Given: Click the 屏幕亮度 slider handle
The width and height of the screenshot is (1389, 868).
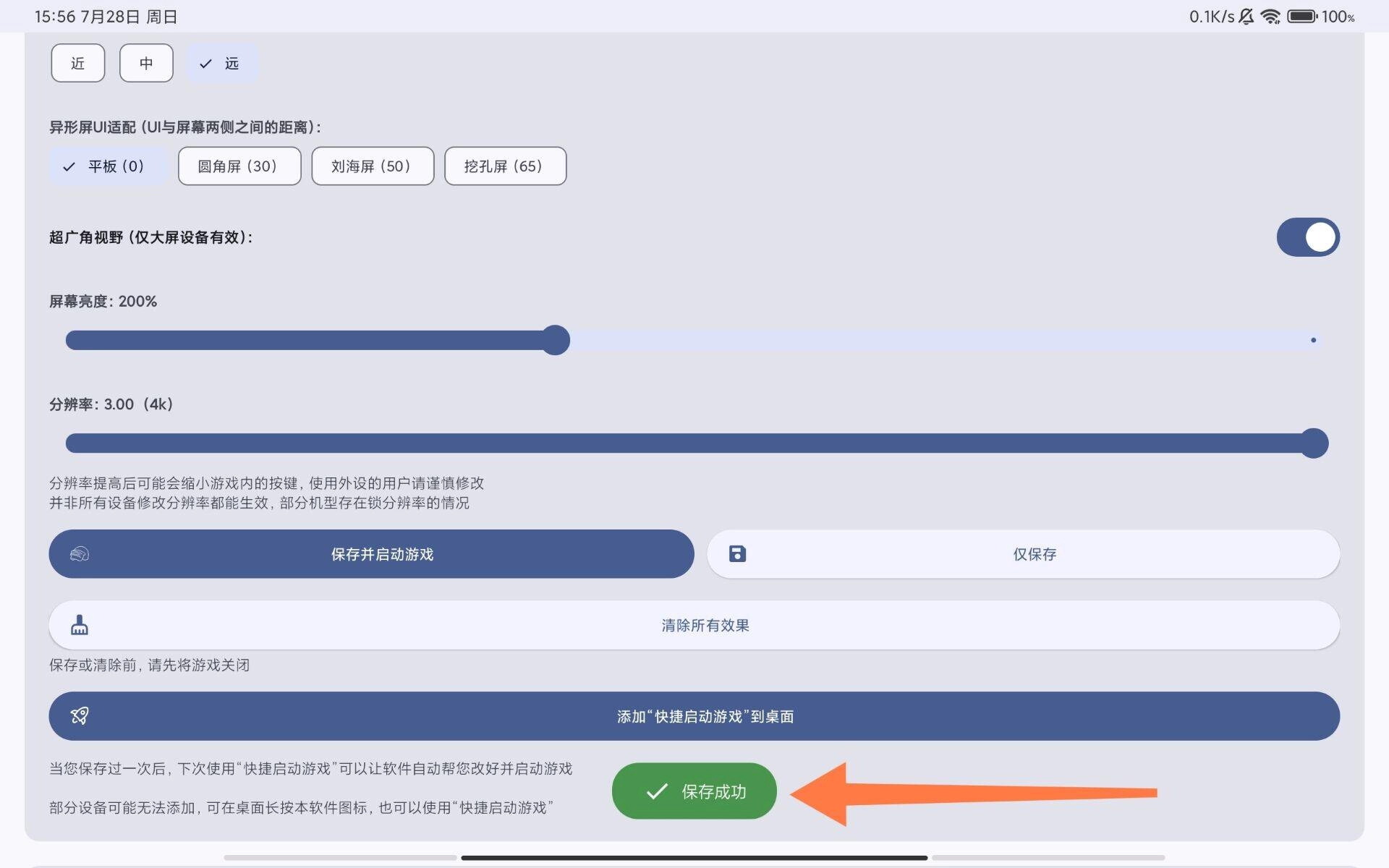Looking at the screenshot, I should [556, 340].
